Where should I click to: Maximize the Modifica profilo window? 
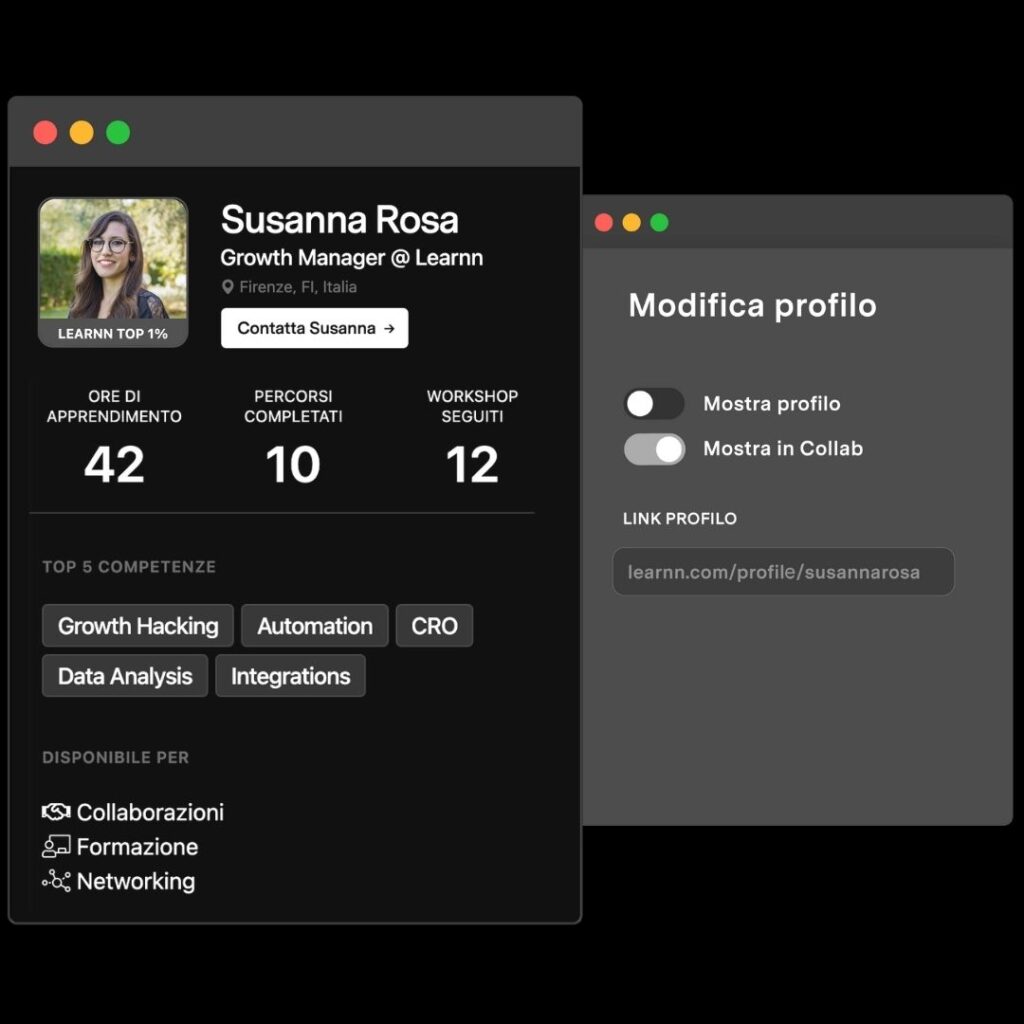(x=660, y=223)
